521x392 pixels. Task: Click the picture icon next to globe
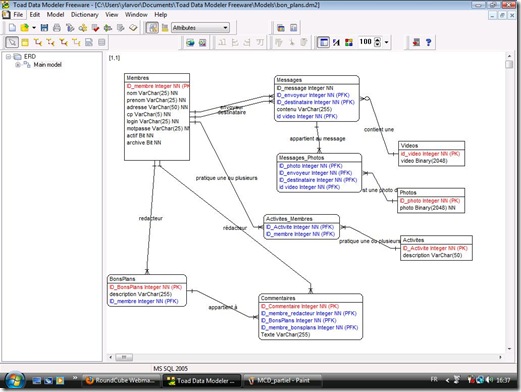point(203,42)
